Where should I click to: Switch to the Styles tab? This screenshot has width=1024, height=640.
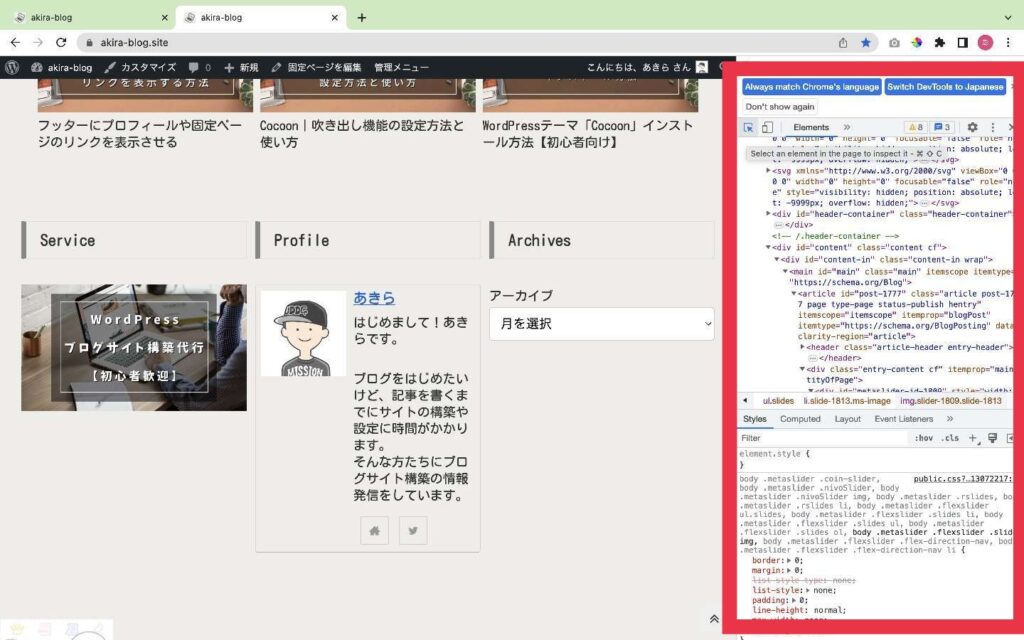(754, 419)
